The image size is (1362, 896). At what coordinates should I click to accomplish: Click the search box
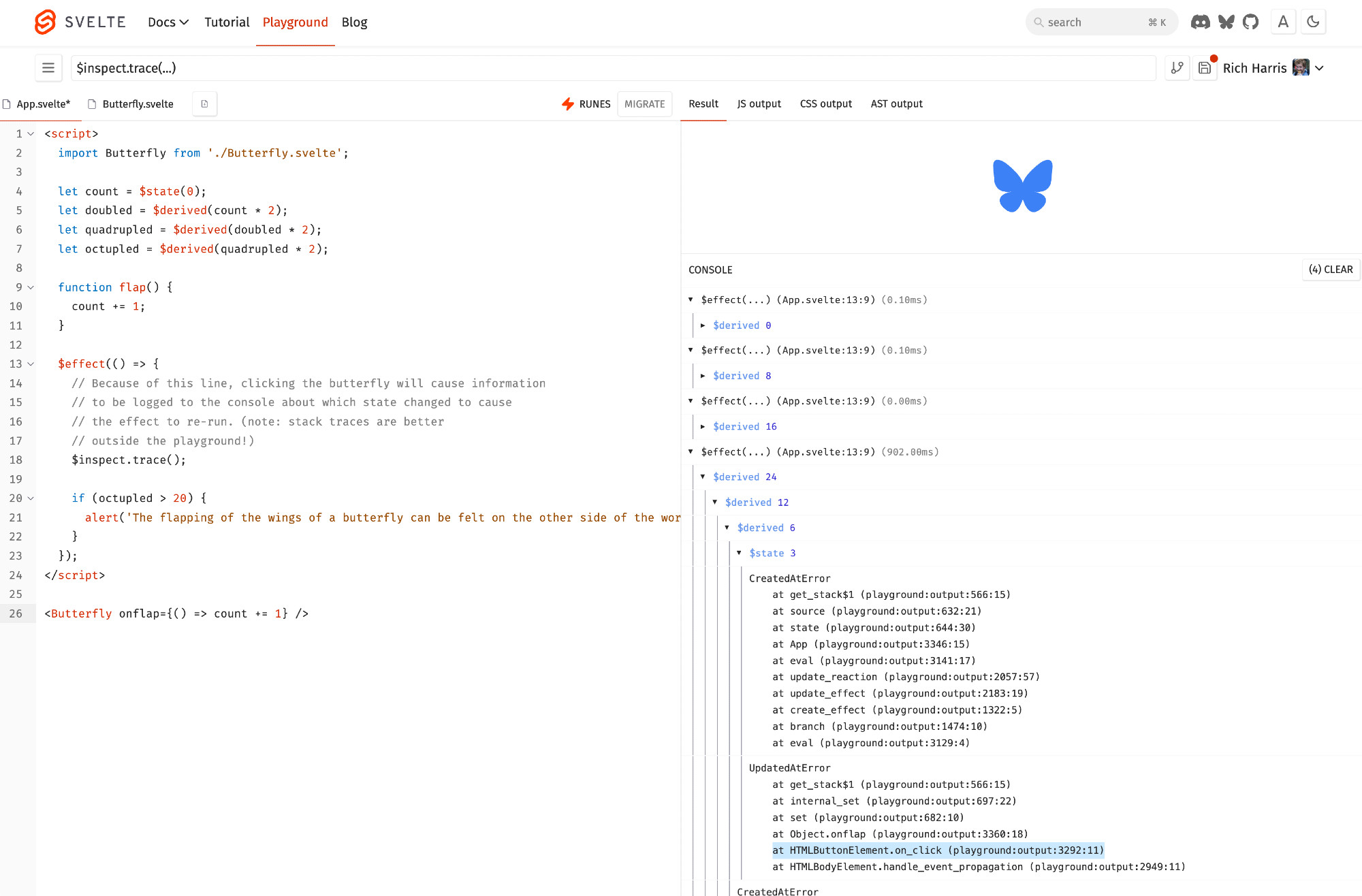pos(1101,22)
